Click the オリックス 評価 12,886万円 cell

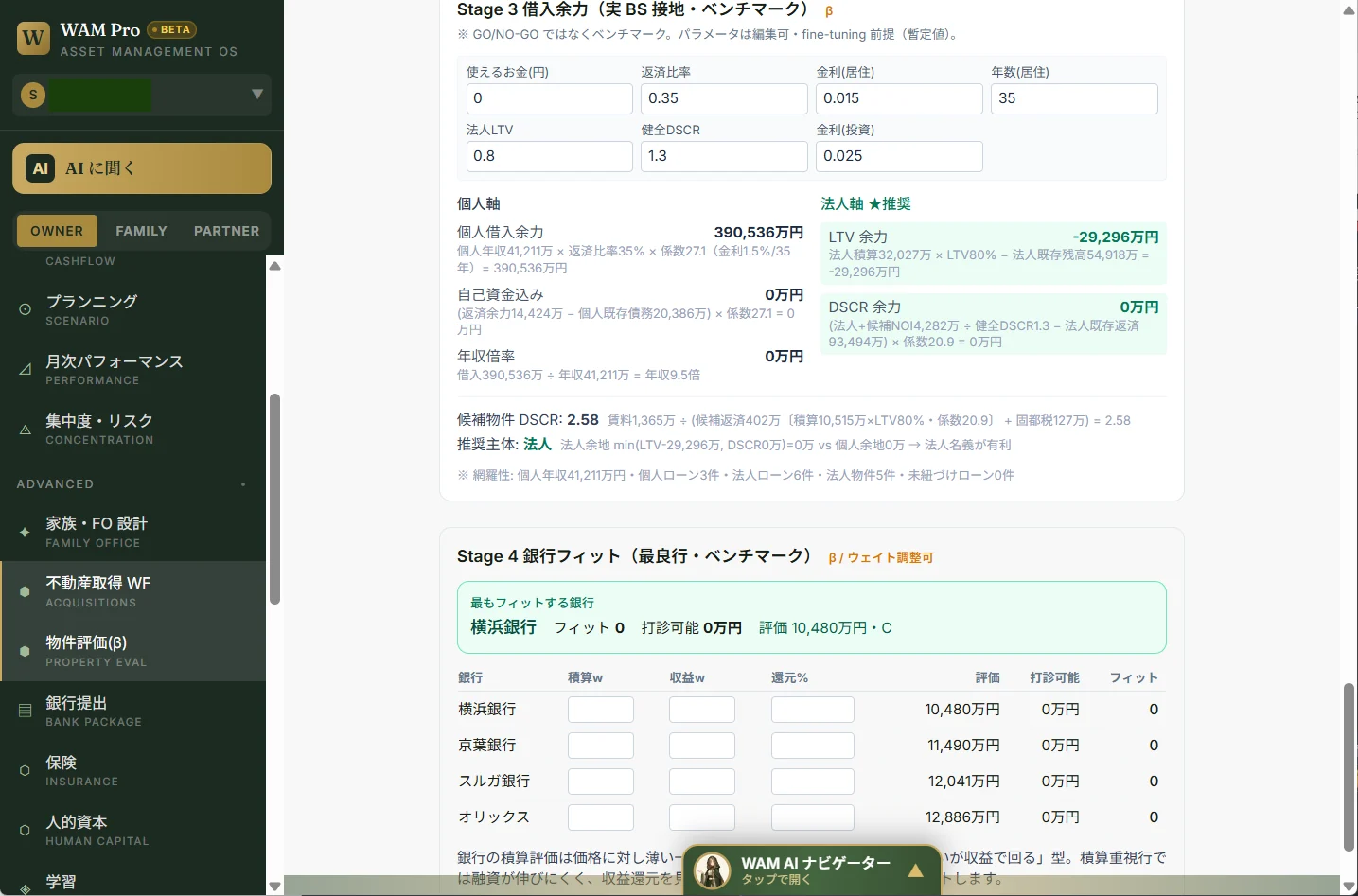pyautogui.click(x=962, y=817)
